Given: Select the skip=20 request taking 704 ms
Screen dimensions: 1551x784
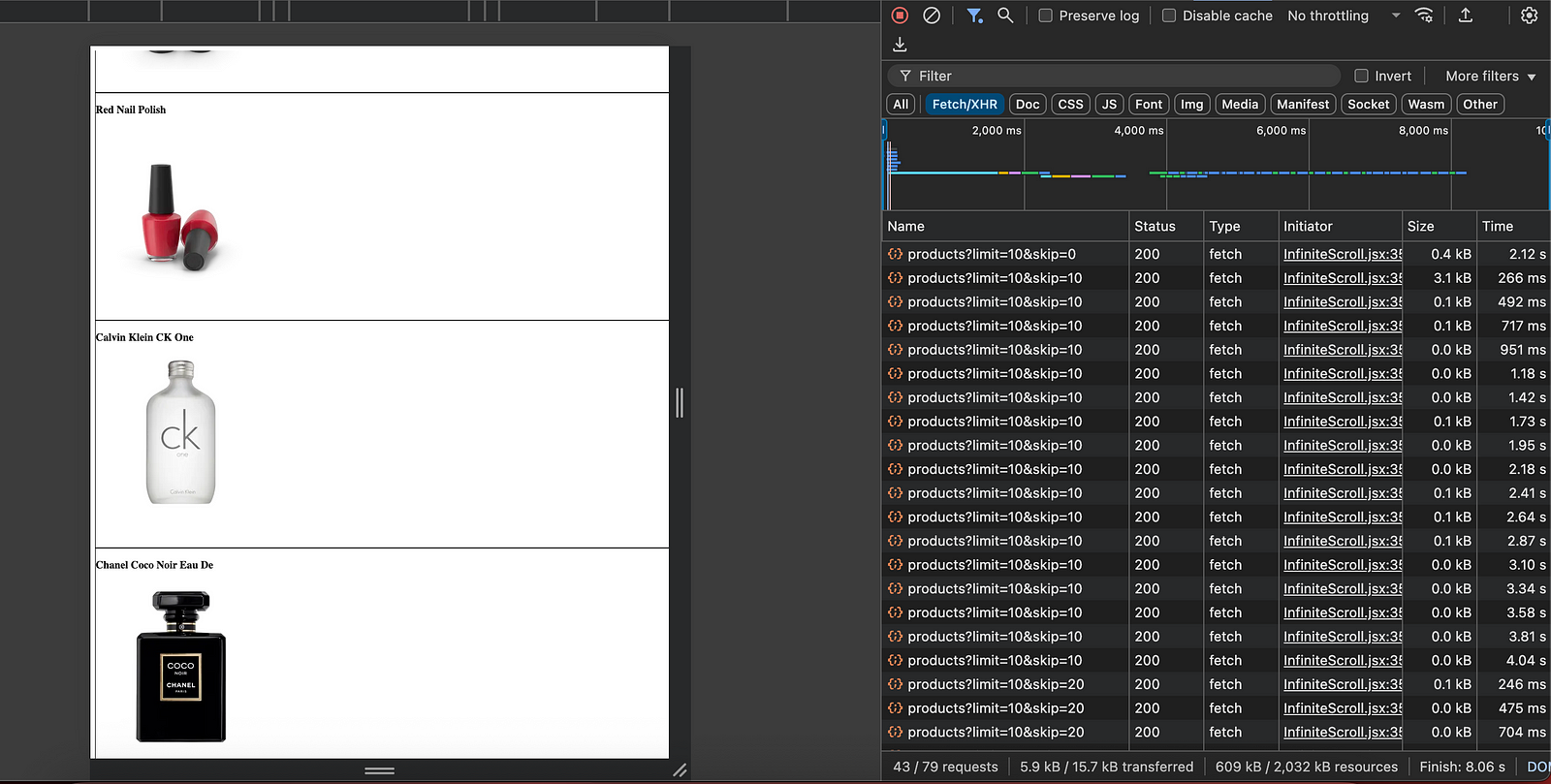Looking at the screenshot, I should click(x=996, y=732).
